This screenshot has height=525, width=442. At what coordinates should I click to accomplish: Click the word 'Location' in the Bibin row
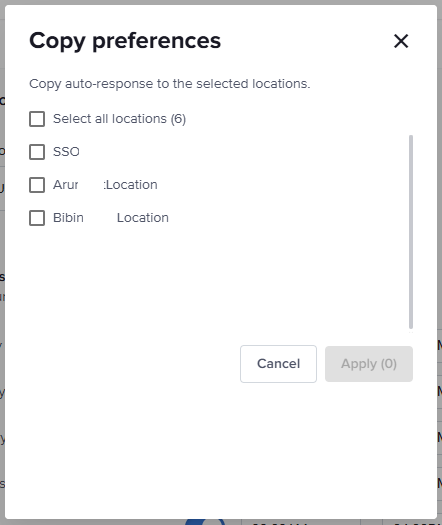143,218
